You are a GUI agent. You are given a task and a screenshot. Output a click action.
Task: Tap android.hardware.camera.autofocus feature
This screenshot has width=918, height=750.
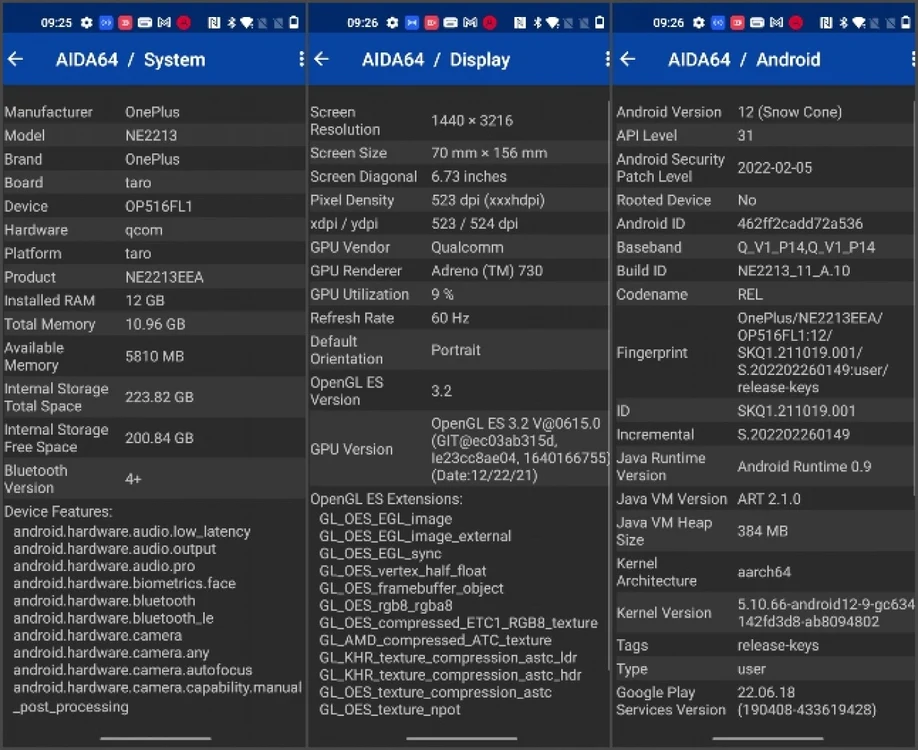133,670
